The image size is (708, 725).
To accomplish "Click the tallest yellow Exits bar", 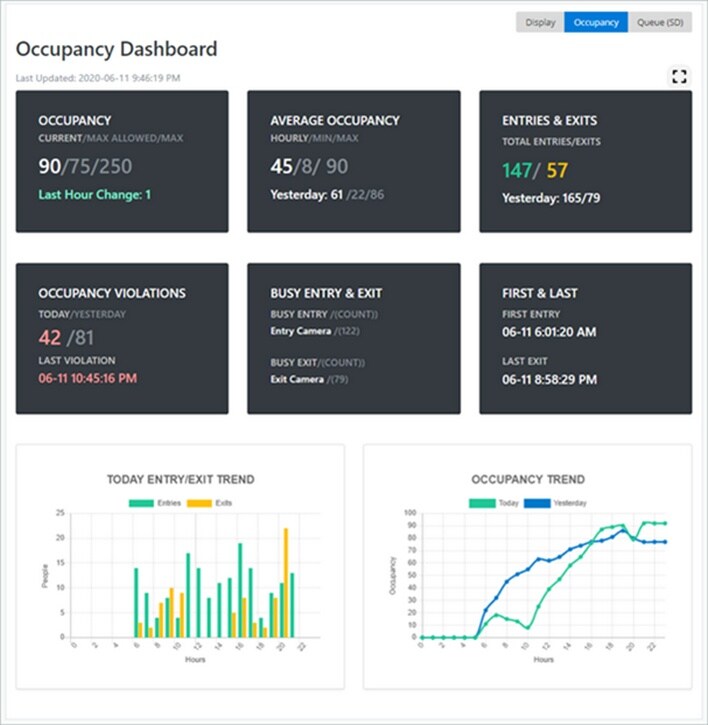I will (x=285, y=582).
